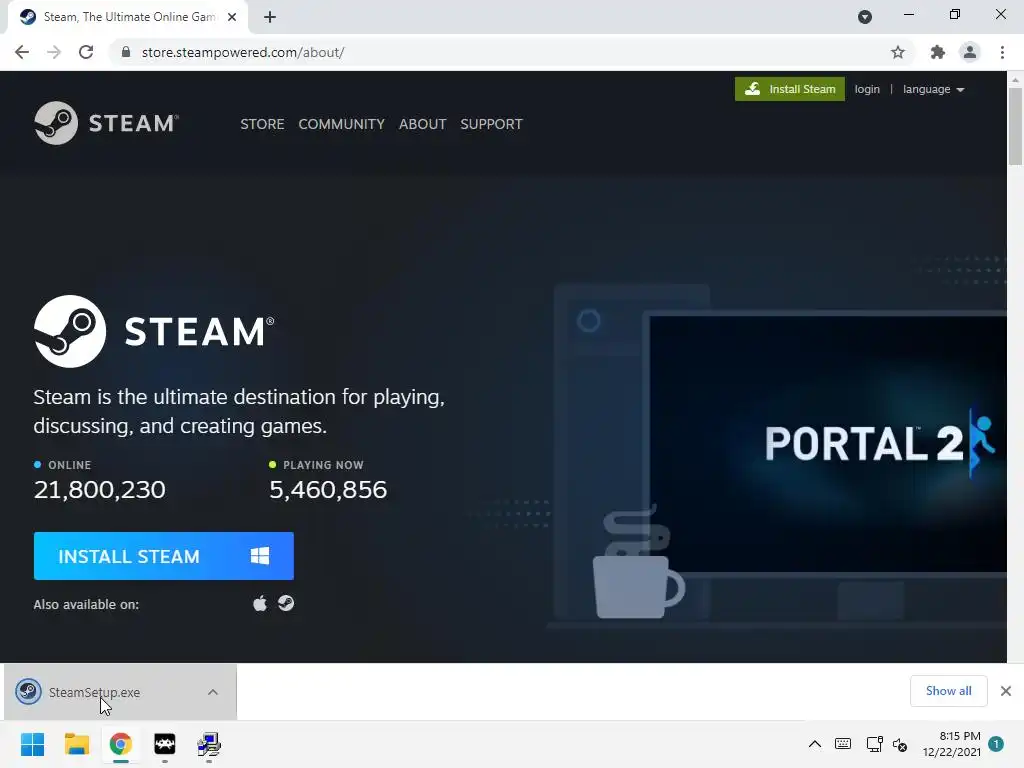The height and width of the screenshot is (768, 1024).
Task: Open the downloaded SteamSetup.exe file
Action: pyautogui.click(x=94, y=692)
